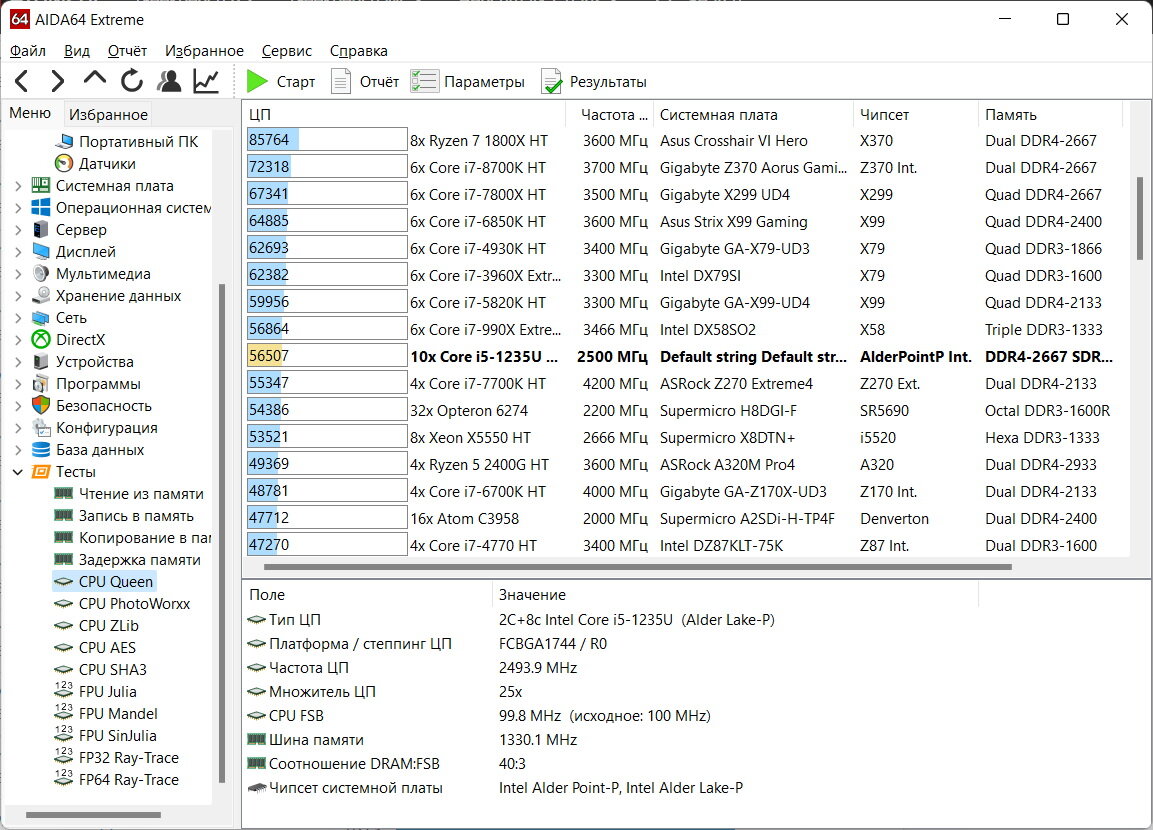Viewport: 1153px width, 830px height.
Task: Sort by the Чипсет column header
Action: tap(916, 115)
